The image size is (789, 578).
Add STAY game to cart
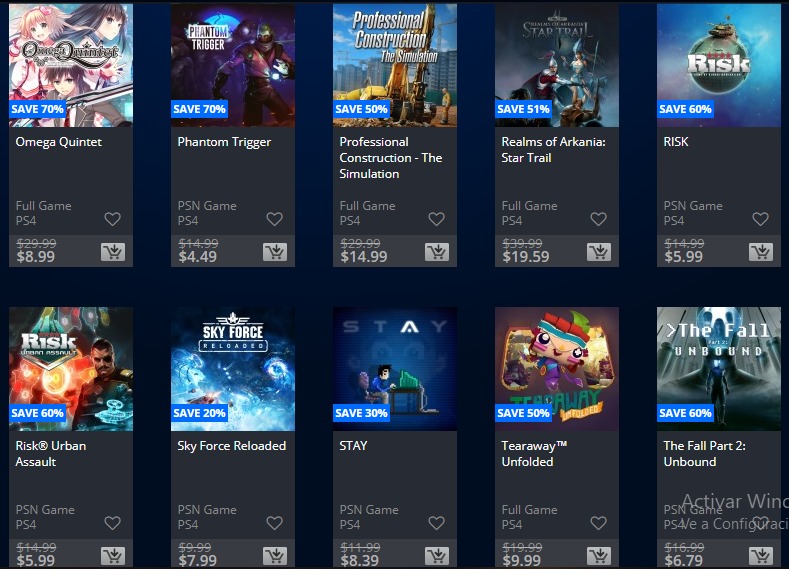tap(437, 556)
